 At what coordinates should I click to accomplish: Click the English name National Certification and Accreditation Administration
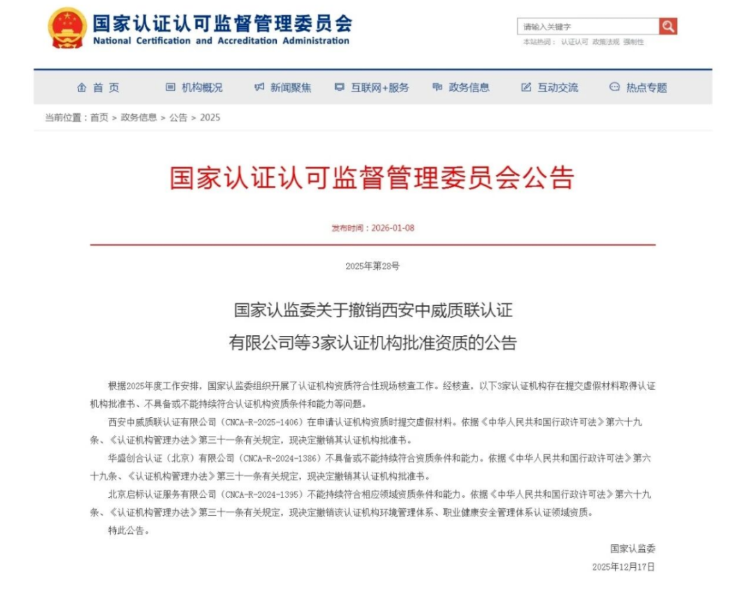click(221, 41)
